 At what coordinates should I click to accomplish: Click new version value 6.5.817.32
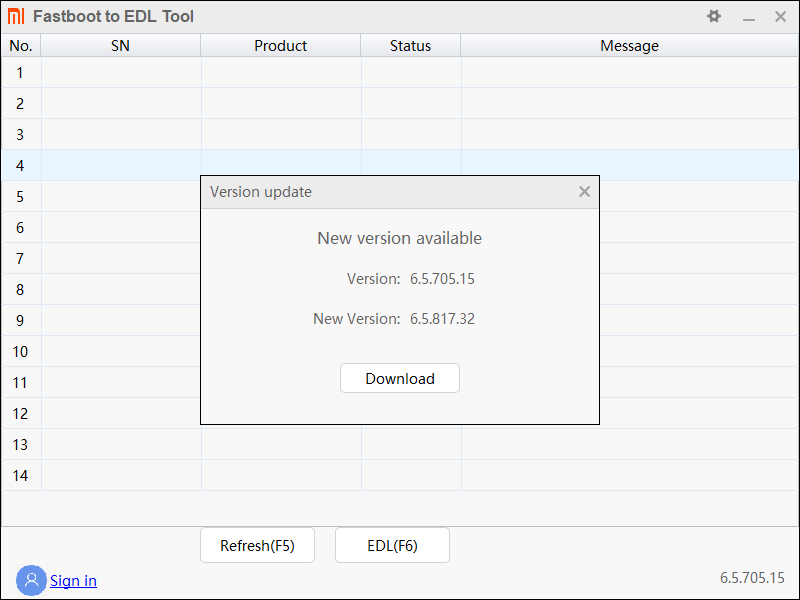click(x=442, y=318)
